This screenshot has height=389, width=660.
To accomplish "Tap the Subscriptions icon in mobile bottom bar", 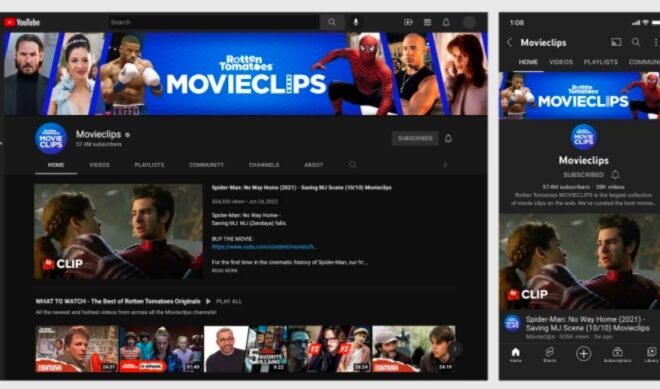I will point(617,354).
